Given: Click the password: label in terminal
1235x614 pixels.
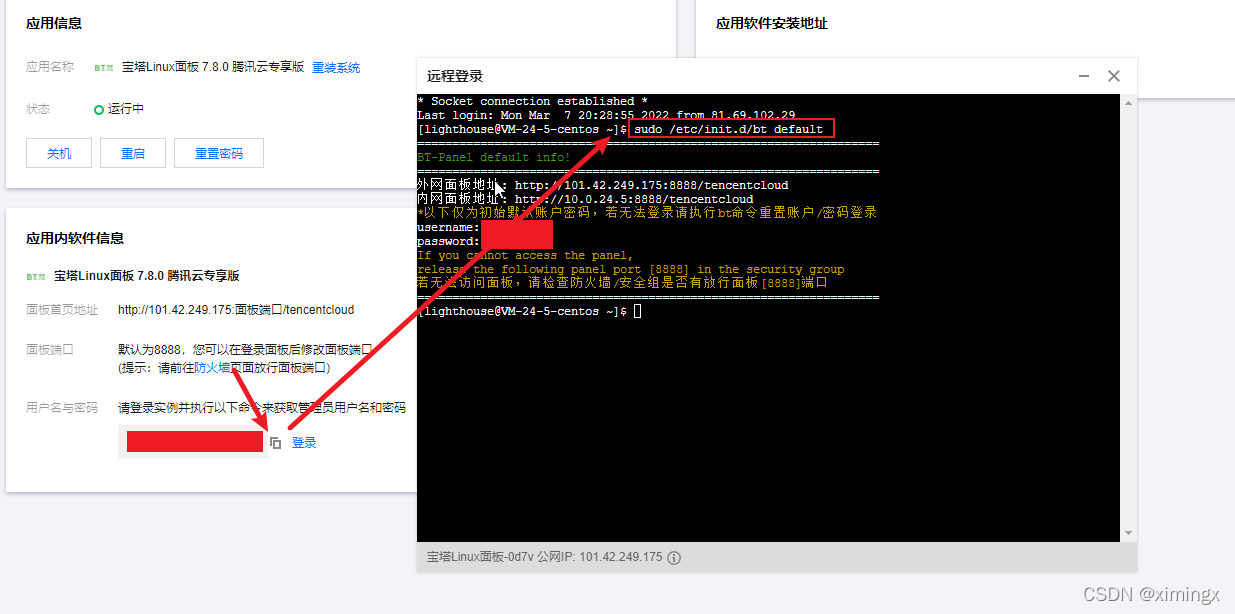Looking at the screenshot, I should [448, 241].
